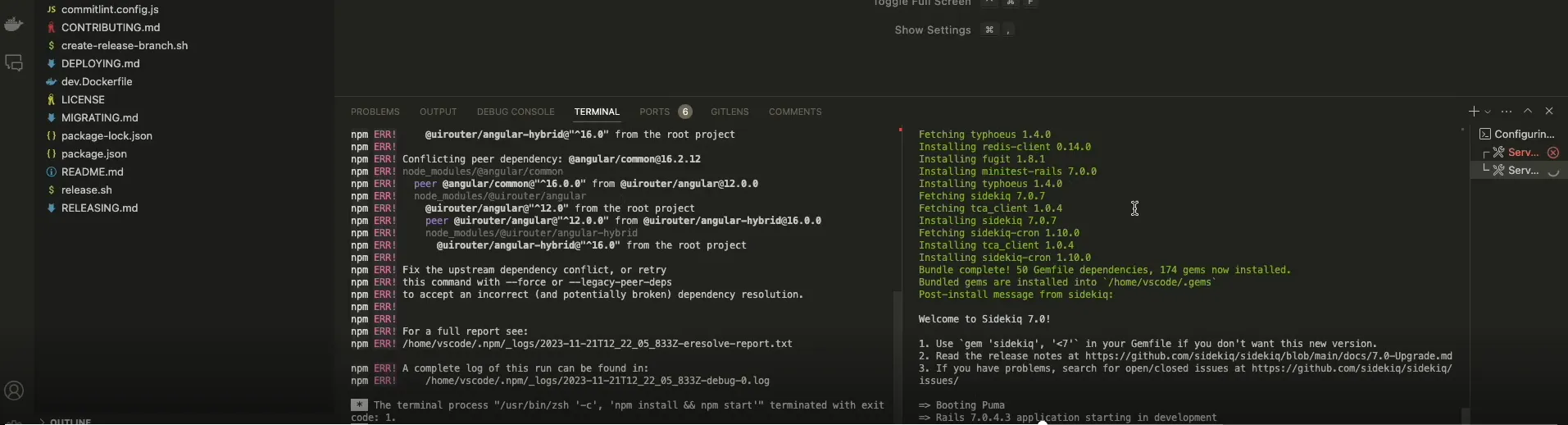
Task: Open the launch profile dropdown arrow
Action: pos(1488,112)
